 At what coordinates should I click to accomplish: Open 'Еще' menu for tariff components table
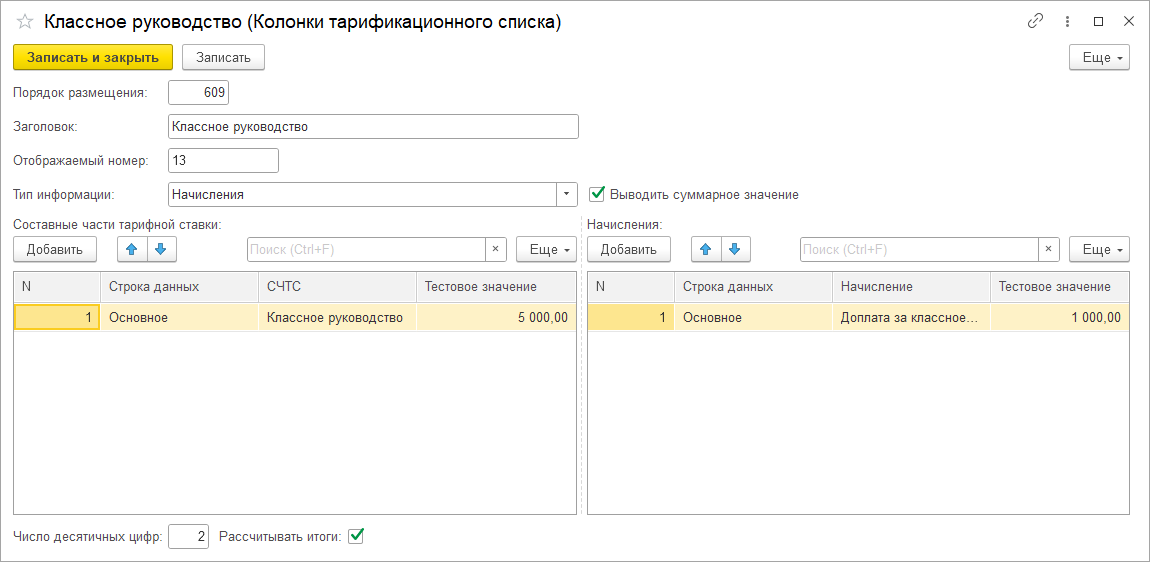(546, 249)
